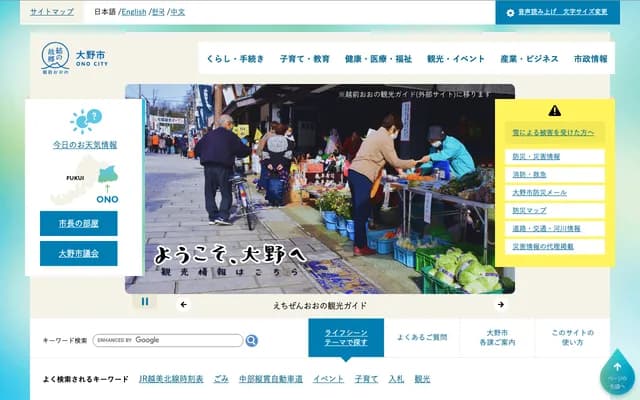
Task: Click the warning triangle icon
Action: point(554,110)
